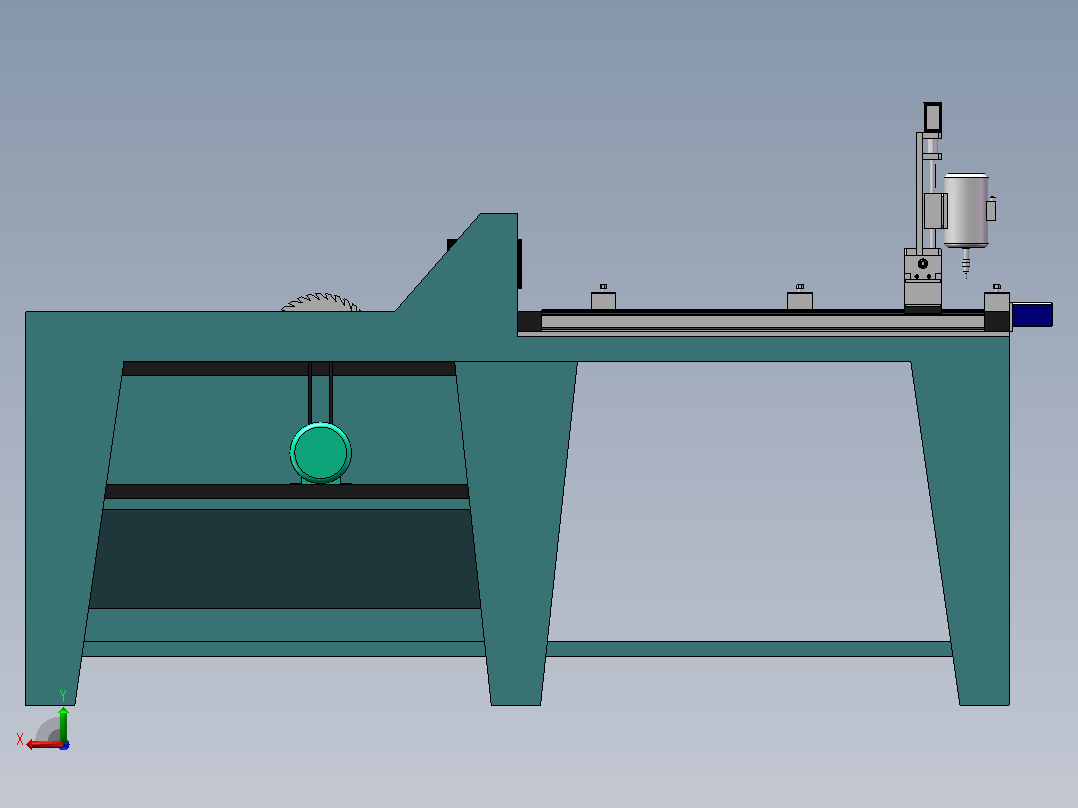Screen dimensions: 1078x808
Task: Click the blue Z axis dot on triad
Action: click(65, 745)
